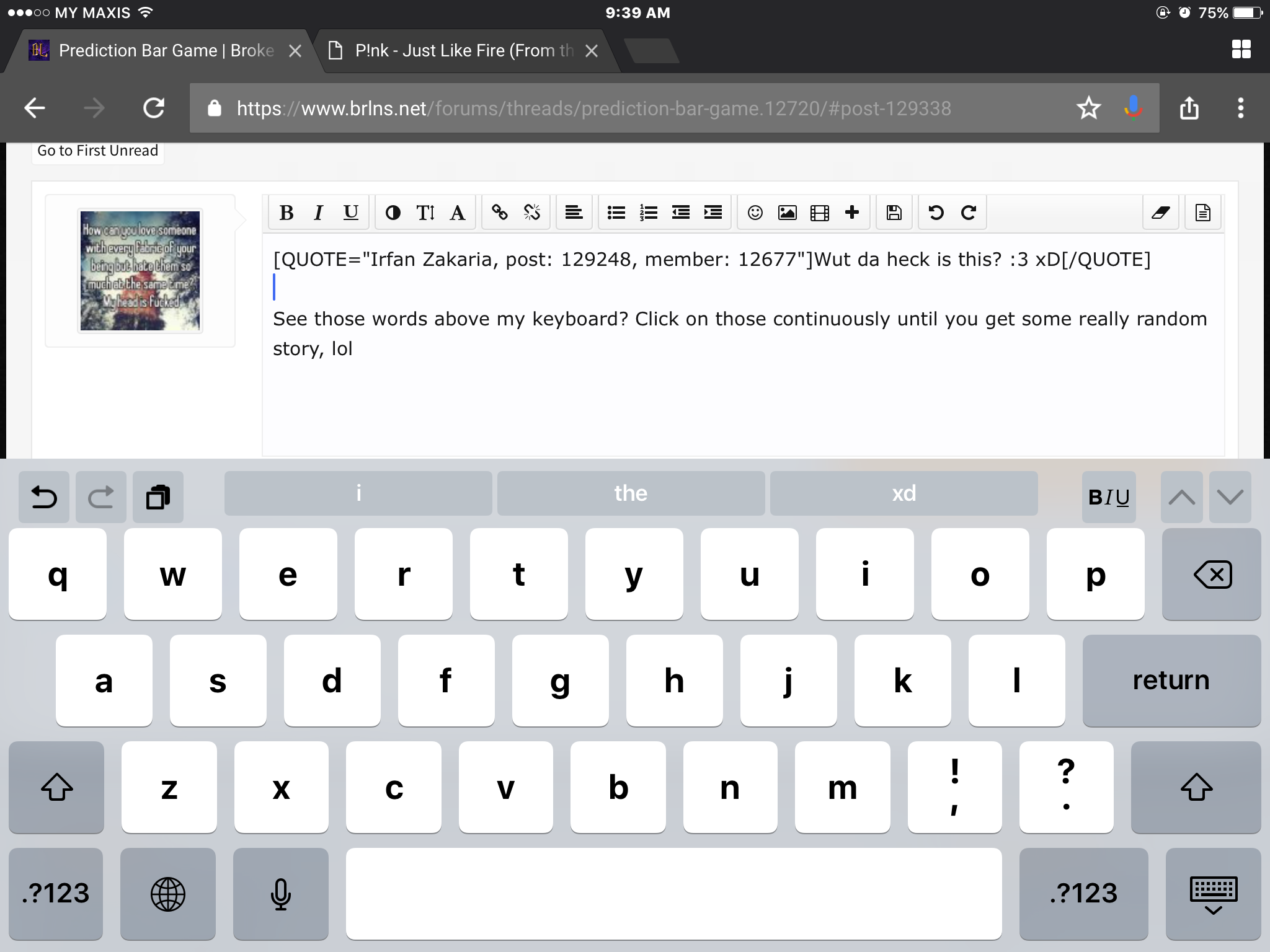This screenshot has width=1270, height=952.
Task: Bookmark the page with the star
Action: 1088,108
